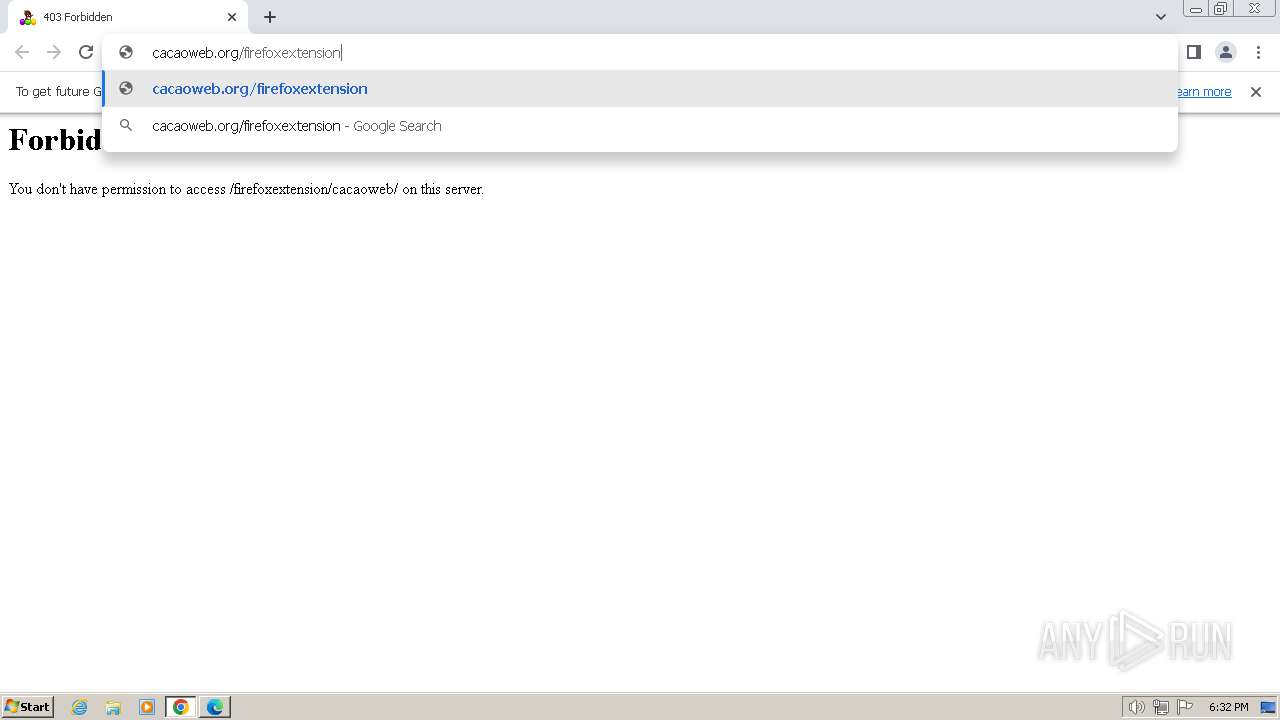This screenshot has height=720, width=1280.
Task: Click the 6:32 PM system clock
Action: click(1228, 707)
